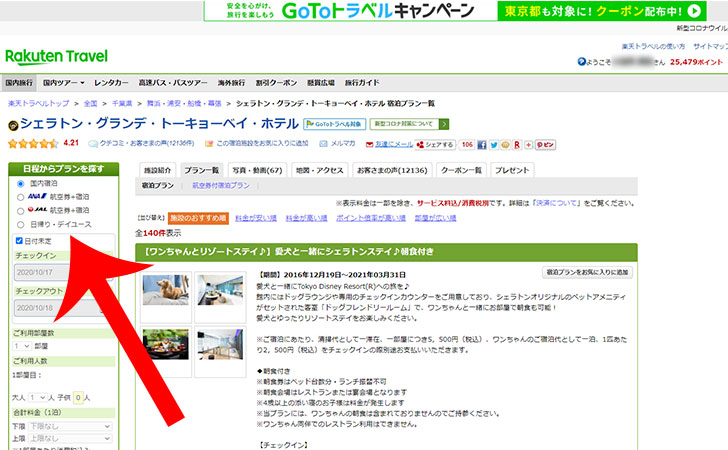Click the 国内旅行 navigation item
Viewport: 728px width, 450px height.
pos(19,83)
